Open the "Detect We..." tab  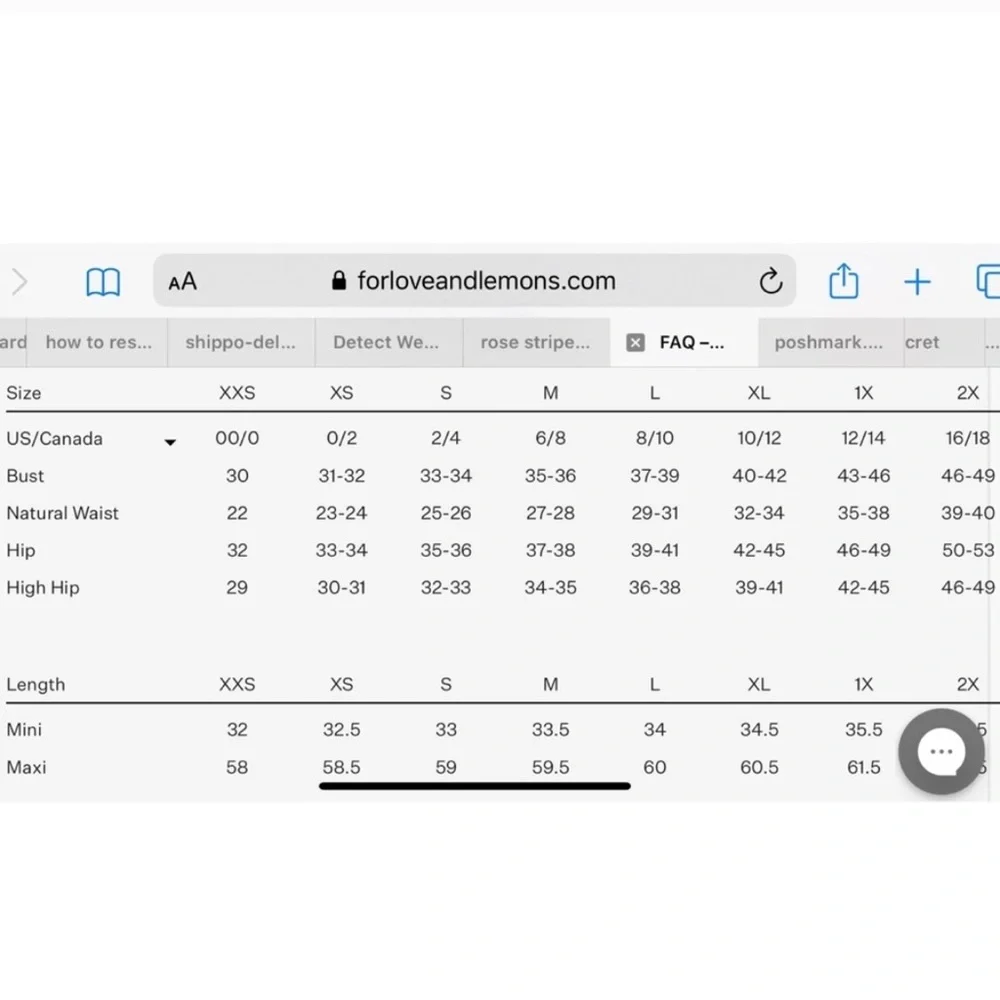pos(386,342)
